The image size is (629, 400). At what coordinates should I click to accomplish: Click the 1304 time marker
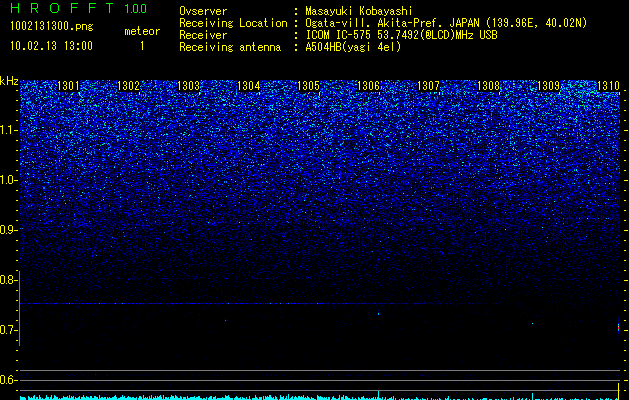click(x=248, y=86)
